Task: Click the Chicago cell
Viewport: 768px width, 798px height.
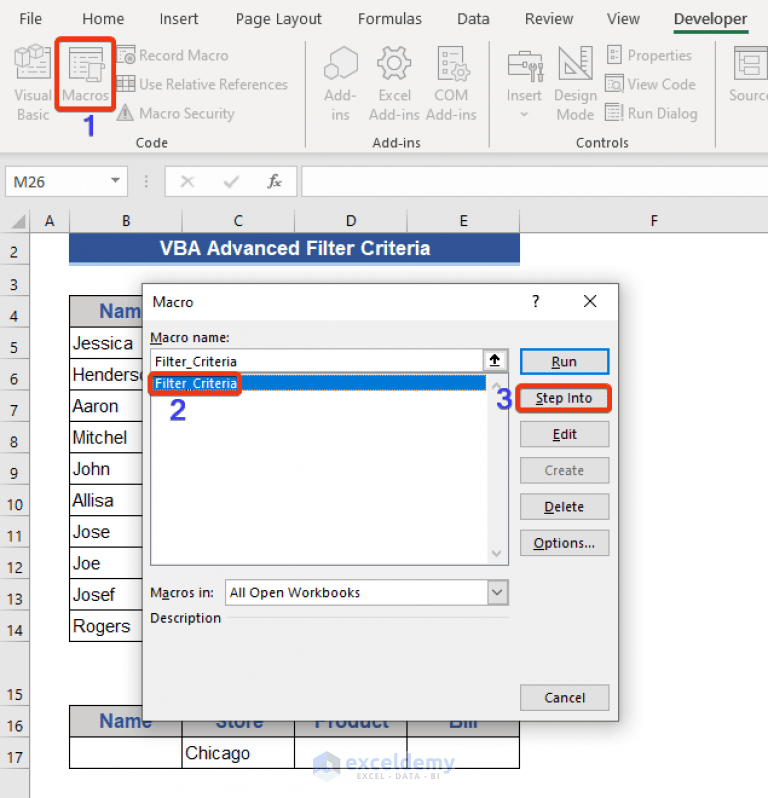Action: (x=238, y=753)
